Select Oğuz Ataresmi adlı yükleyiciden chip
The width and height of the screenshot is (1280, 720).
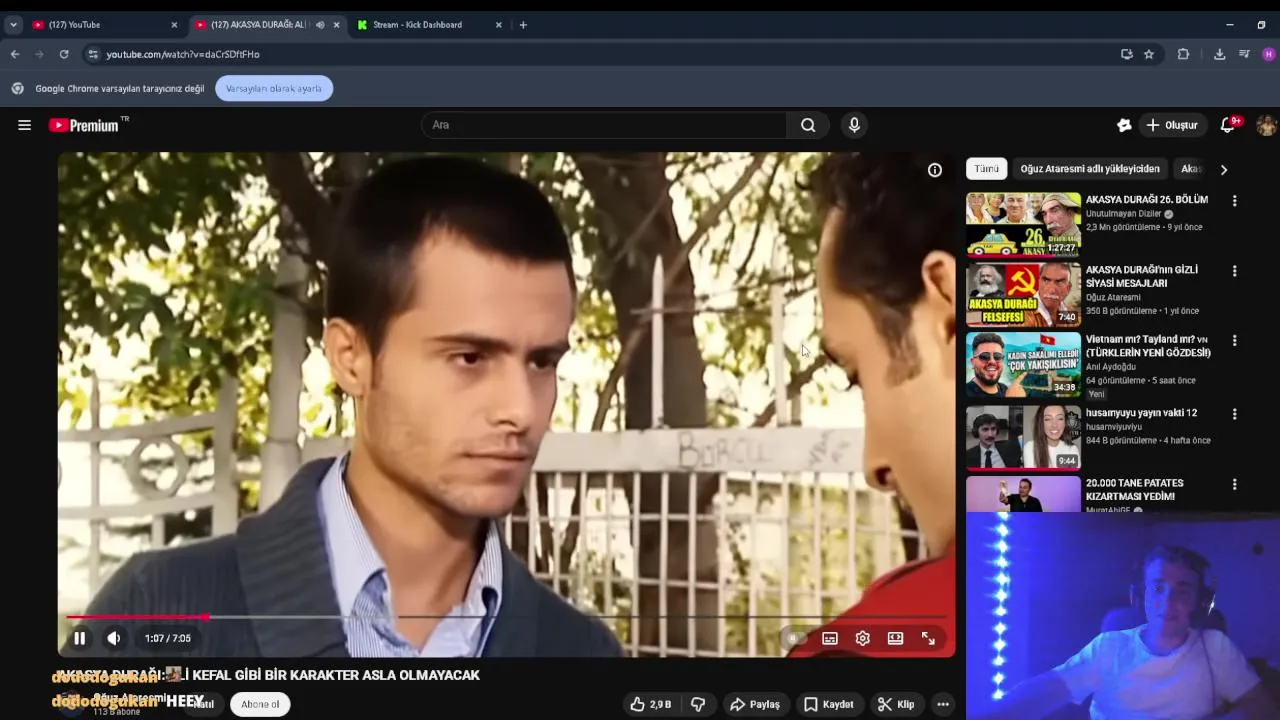click(1090, 169)
